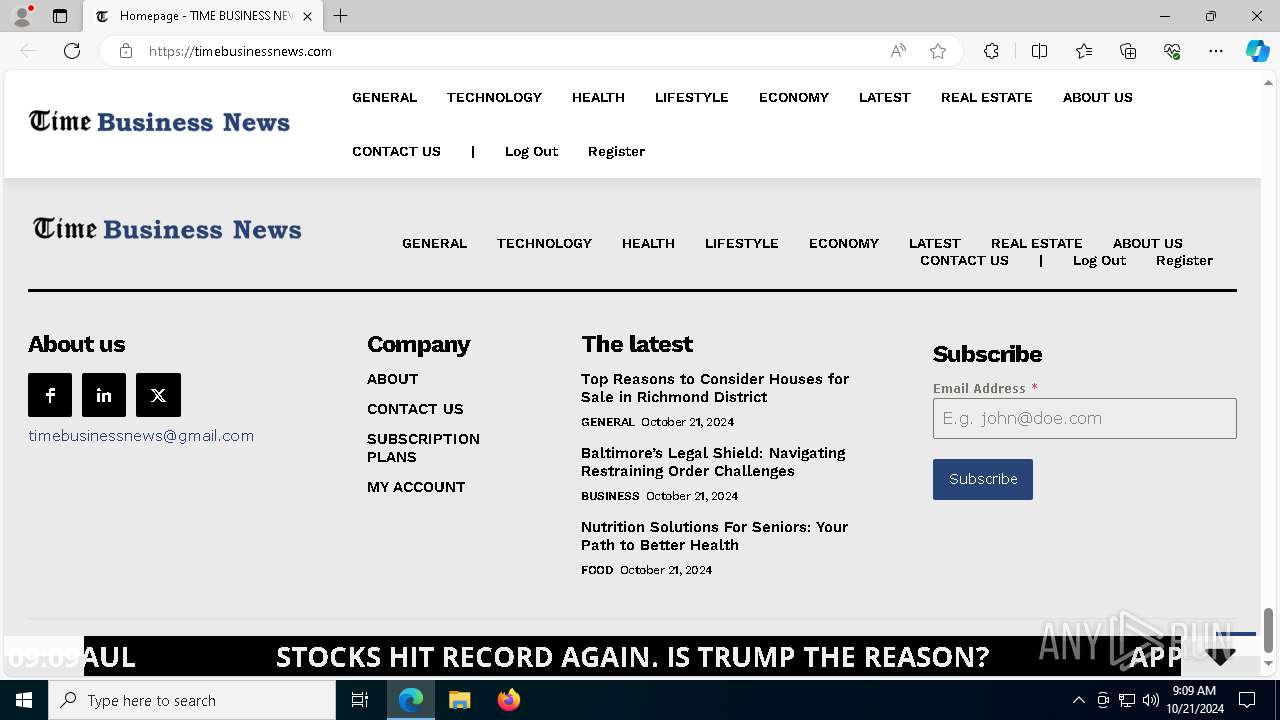
Task: Read Nutrition Solutions For Seniors article
Action: pyautogui.click(x=714, y=536)
